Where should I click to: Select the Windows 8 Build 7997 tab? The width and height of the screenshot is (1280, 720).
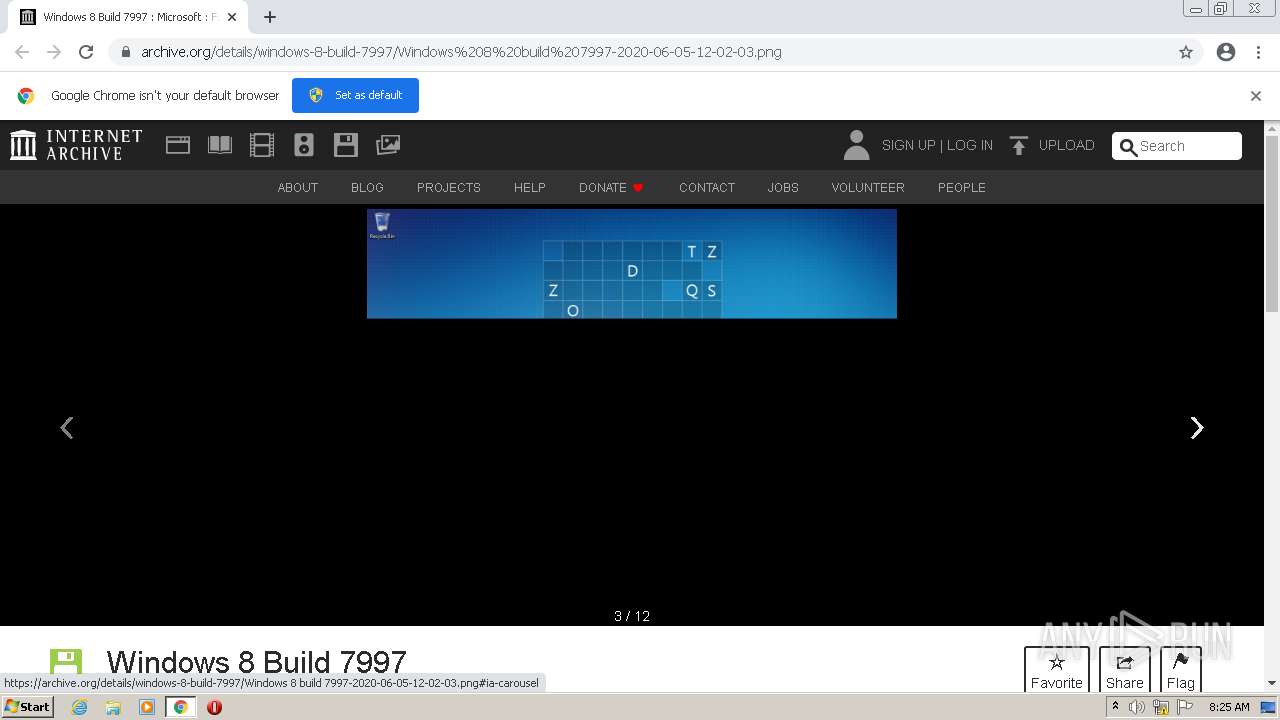[x=127, y=17]
